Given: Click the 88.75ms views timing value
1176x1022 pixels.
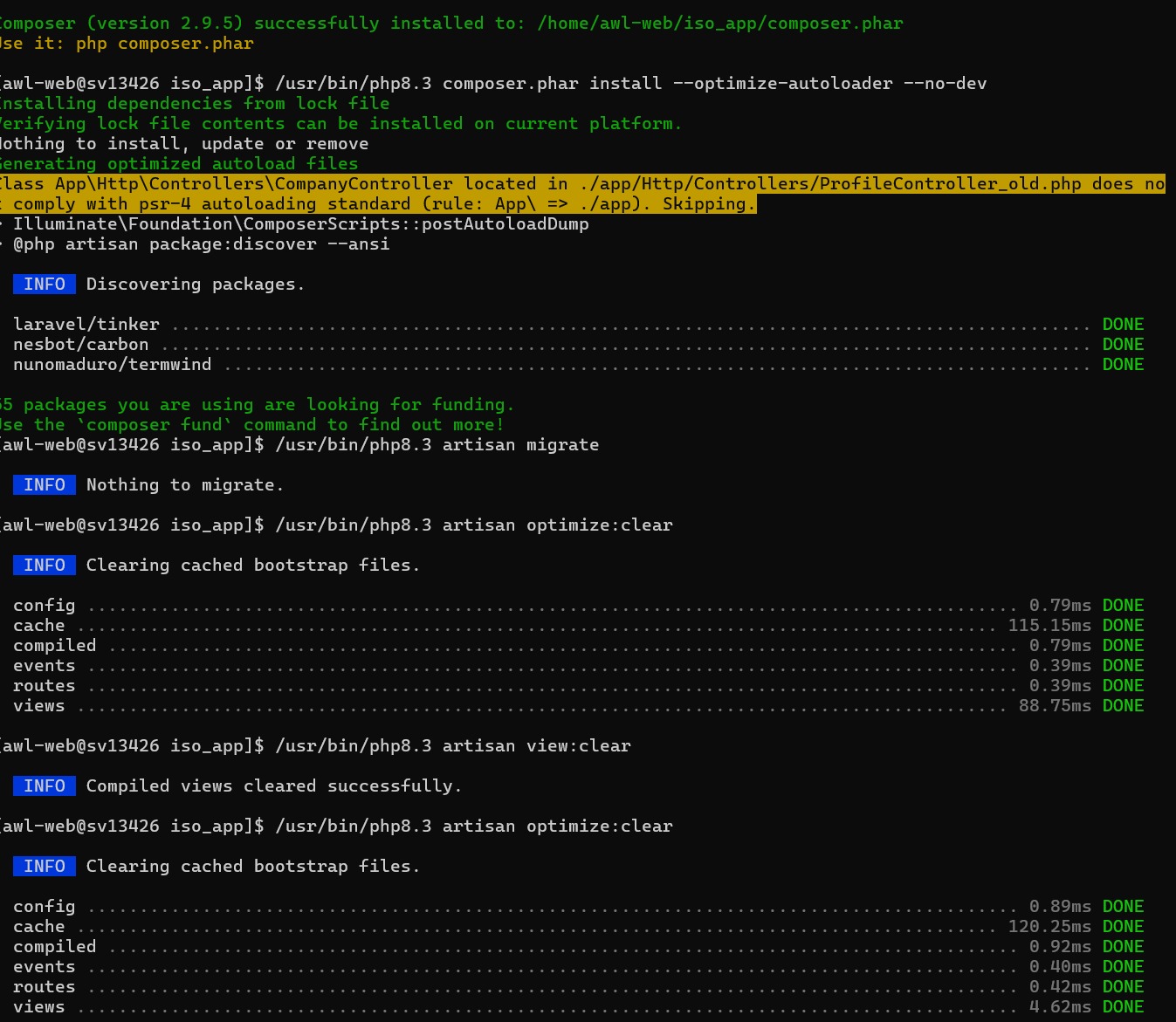Looking at the screenshot, I should coord(1055,706).
